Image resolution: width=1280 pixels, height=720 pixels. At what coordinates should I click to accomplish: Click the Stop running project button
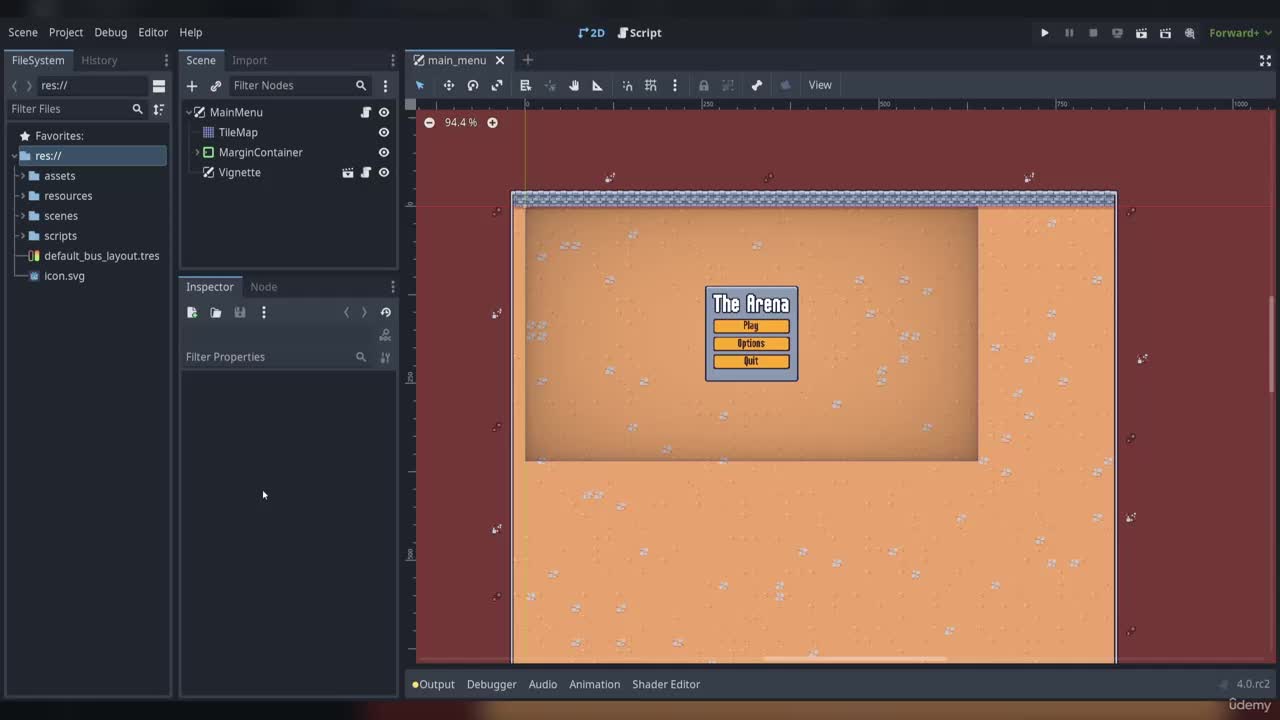[1093, 33]
